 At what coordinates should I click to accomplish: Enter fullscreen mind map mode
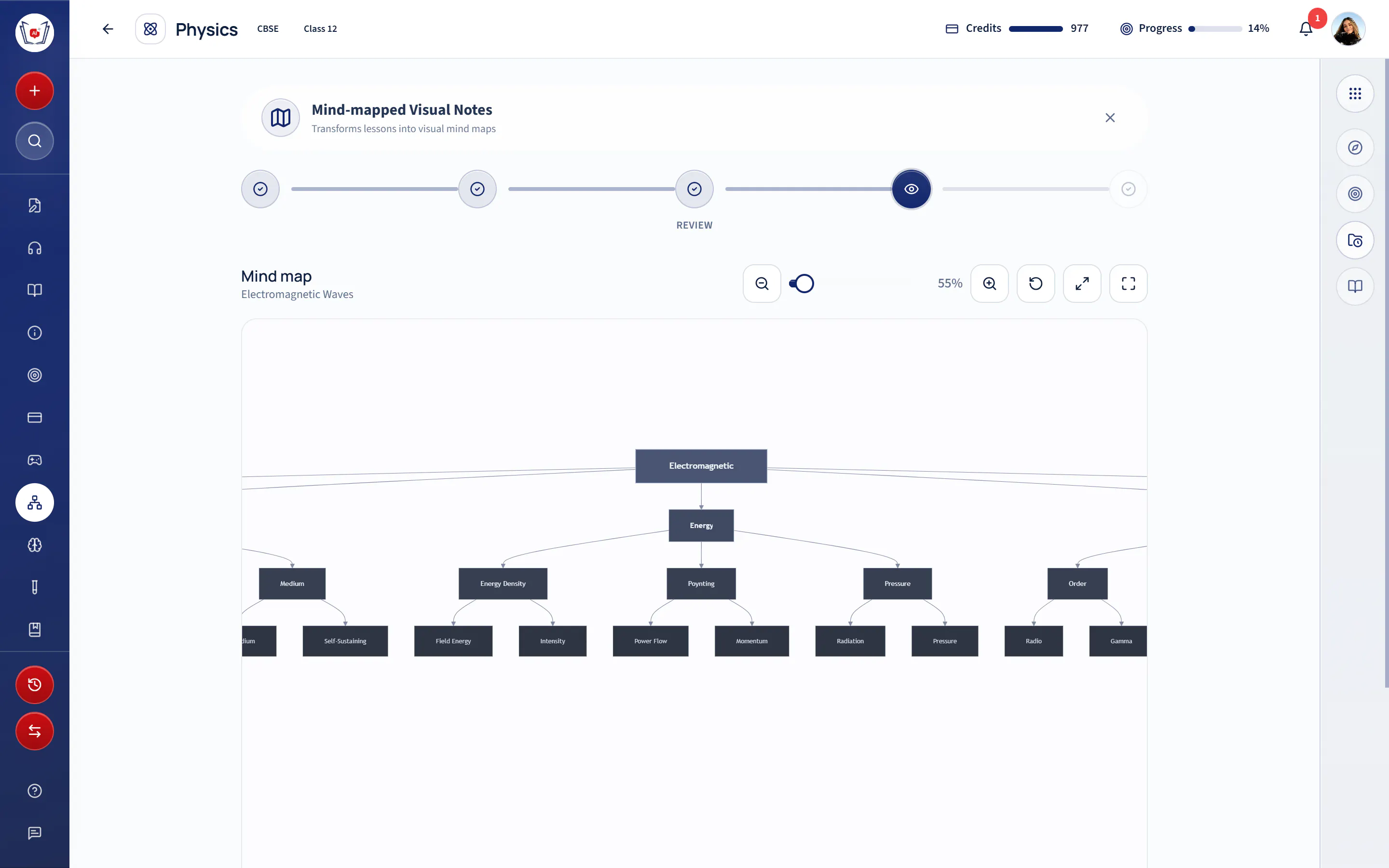click(x=1129, y=284)
